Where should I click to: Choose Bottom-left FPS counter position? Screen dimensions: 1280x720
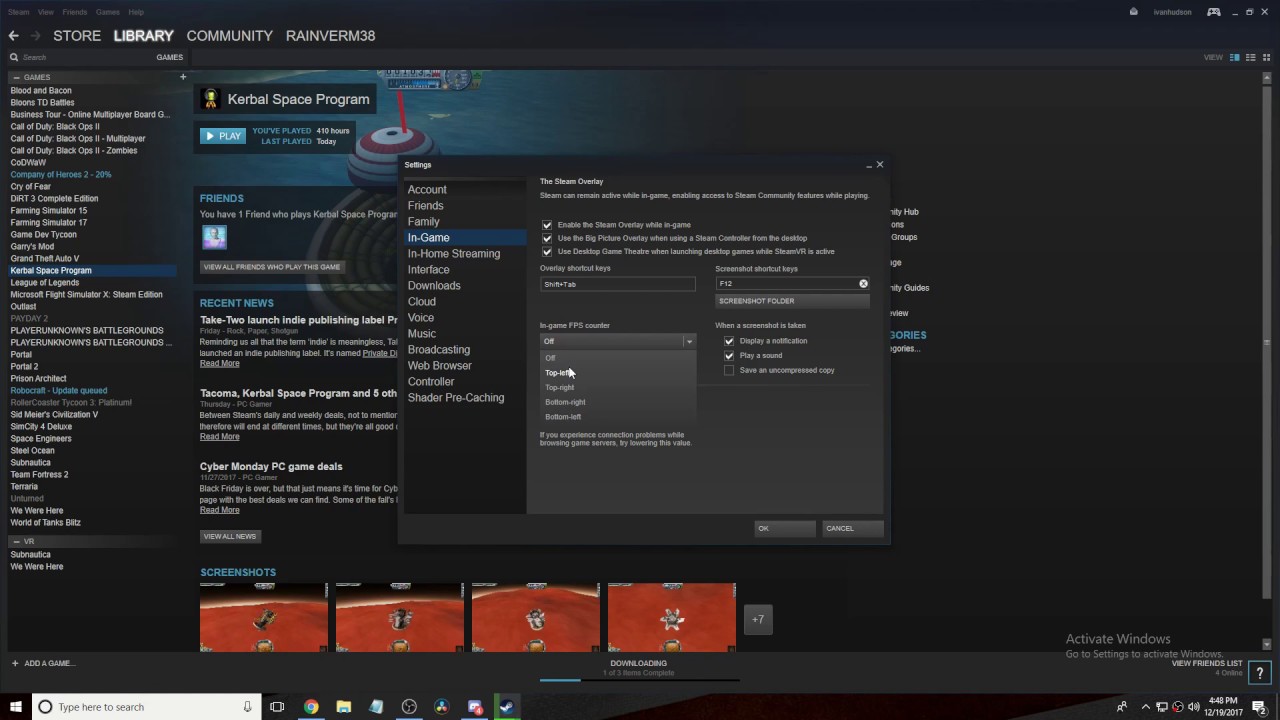click(617, 417)
